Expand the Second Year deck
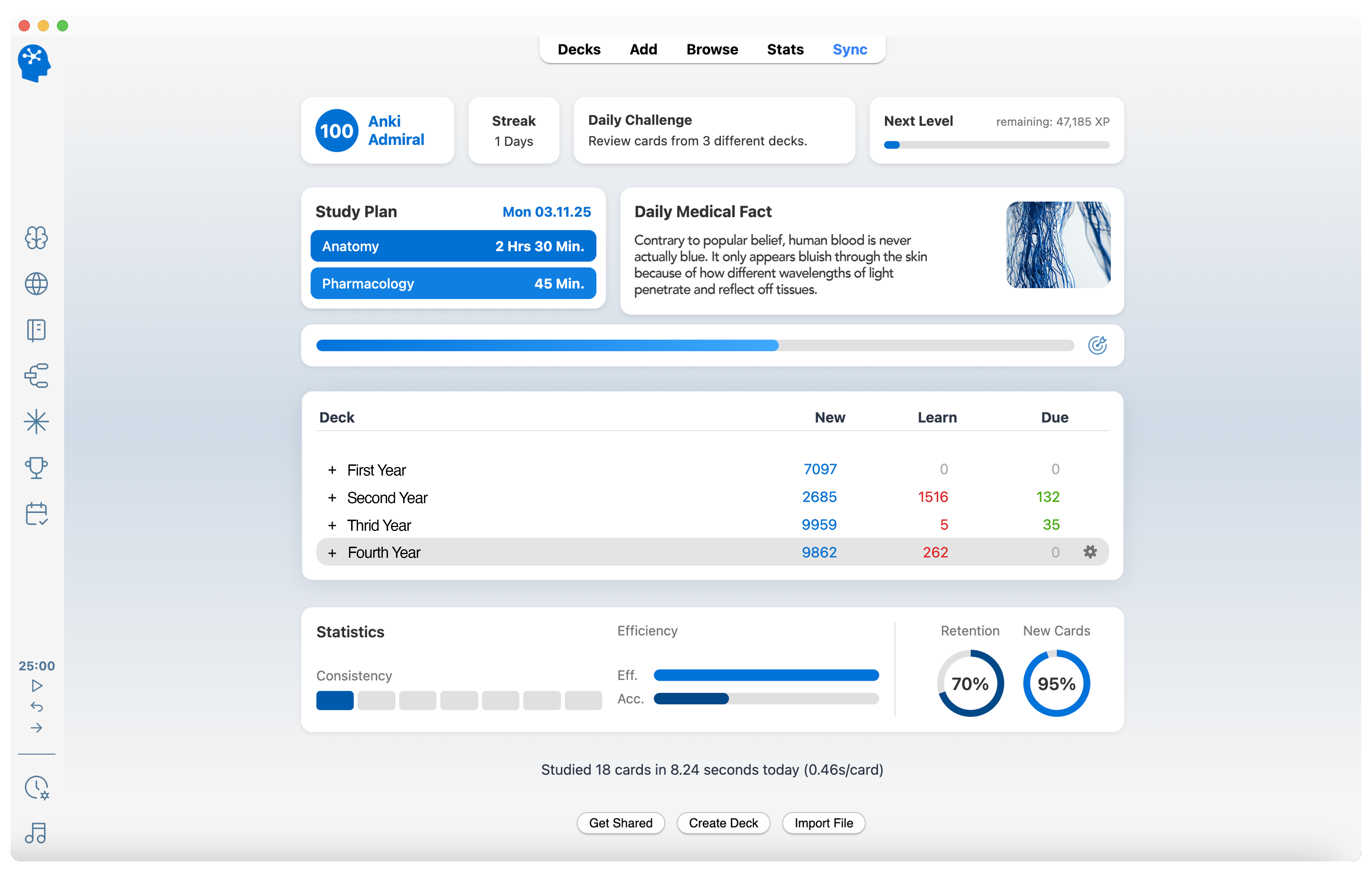This screenshot has height=873, width=1372. 332,497
